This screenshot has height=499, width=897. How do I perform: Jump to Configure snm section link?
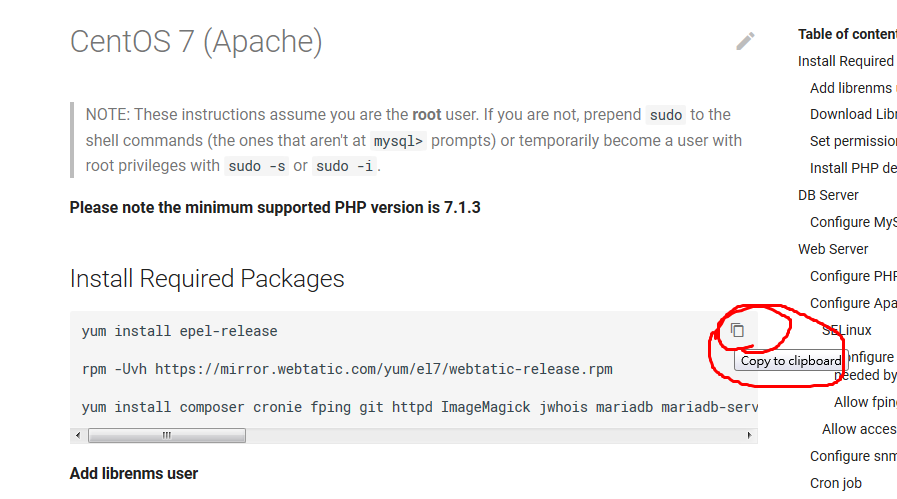click(x=853, y=456)
